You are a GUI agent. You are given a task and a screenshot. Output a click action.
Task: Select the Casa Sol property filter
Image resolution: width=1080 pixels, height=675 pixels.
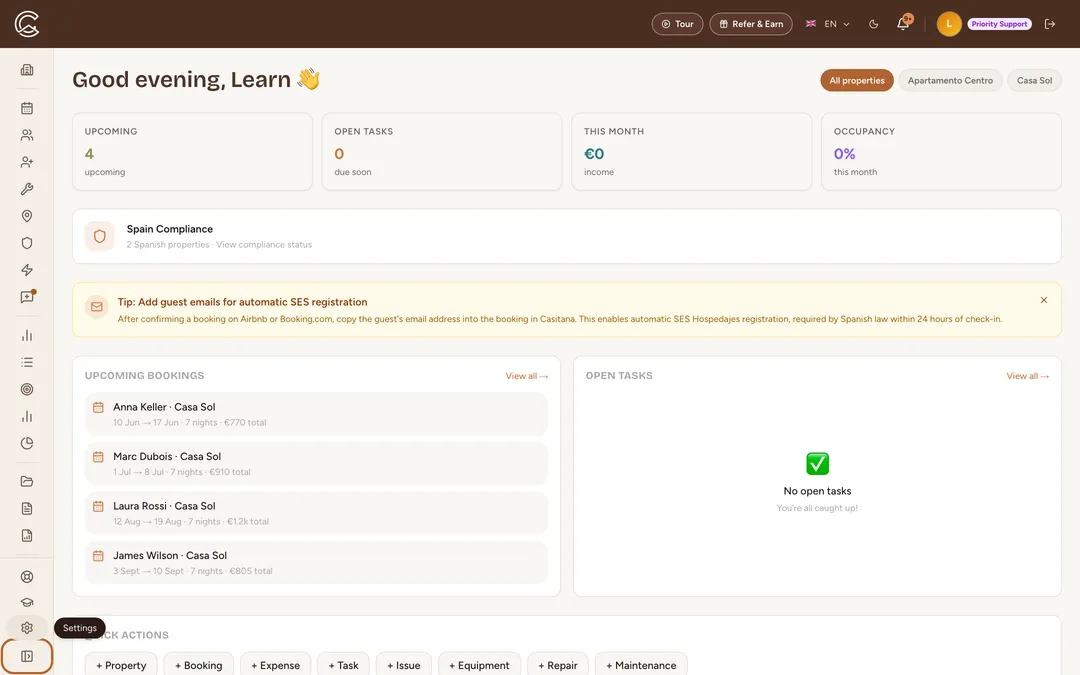[1035, 81]
